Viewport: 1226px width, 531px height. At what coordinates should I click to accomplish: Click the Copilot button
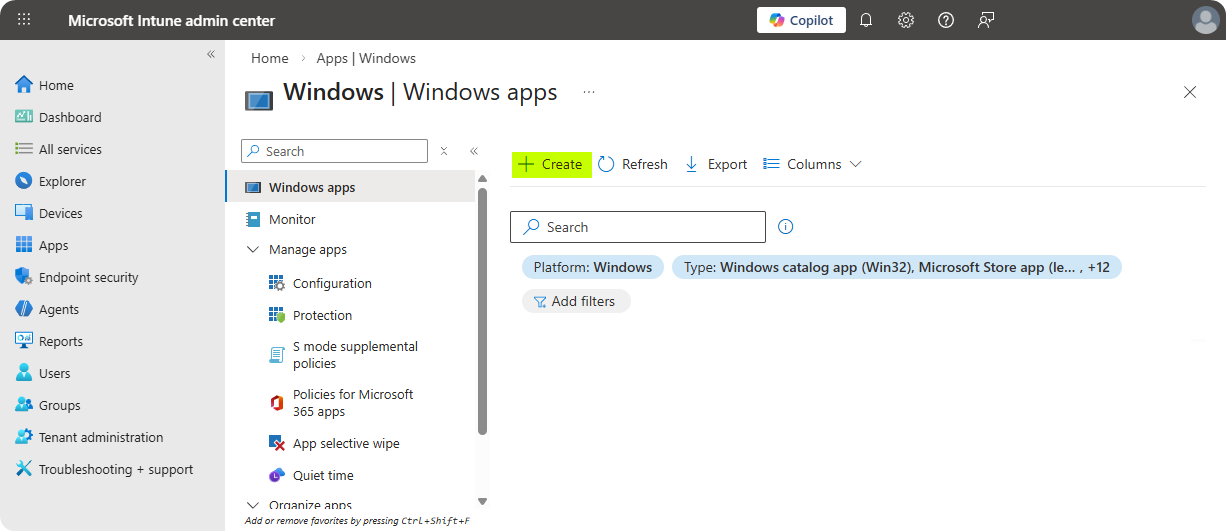pyautogui.click(x=801, y=20)
